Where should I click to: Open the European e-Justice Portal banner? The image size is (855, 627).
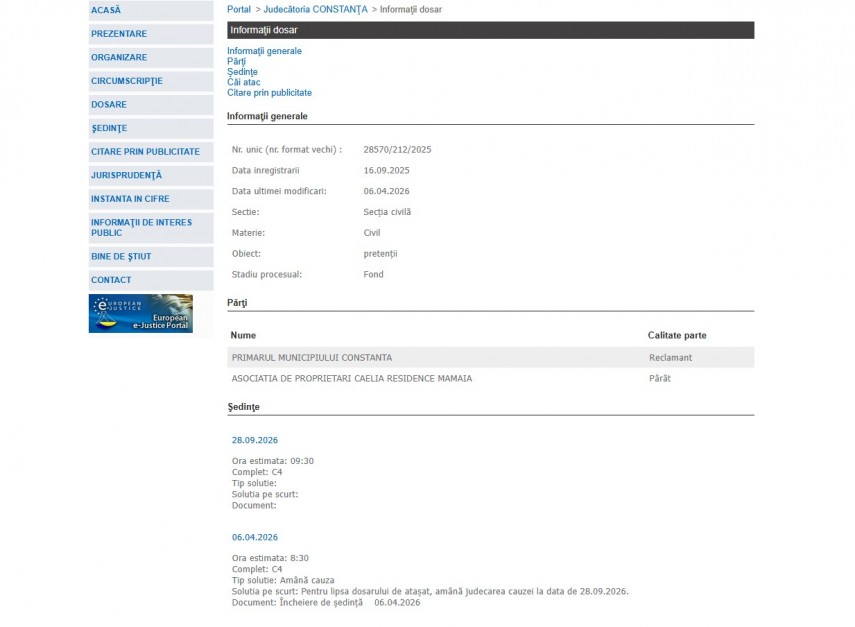[x=140, y=314]
